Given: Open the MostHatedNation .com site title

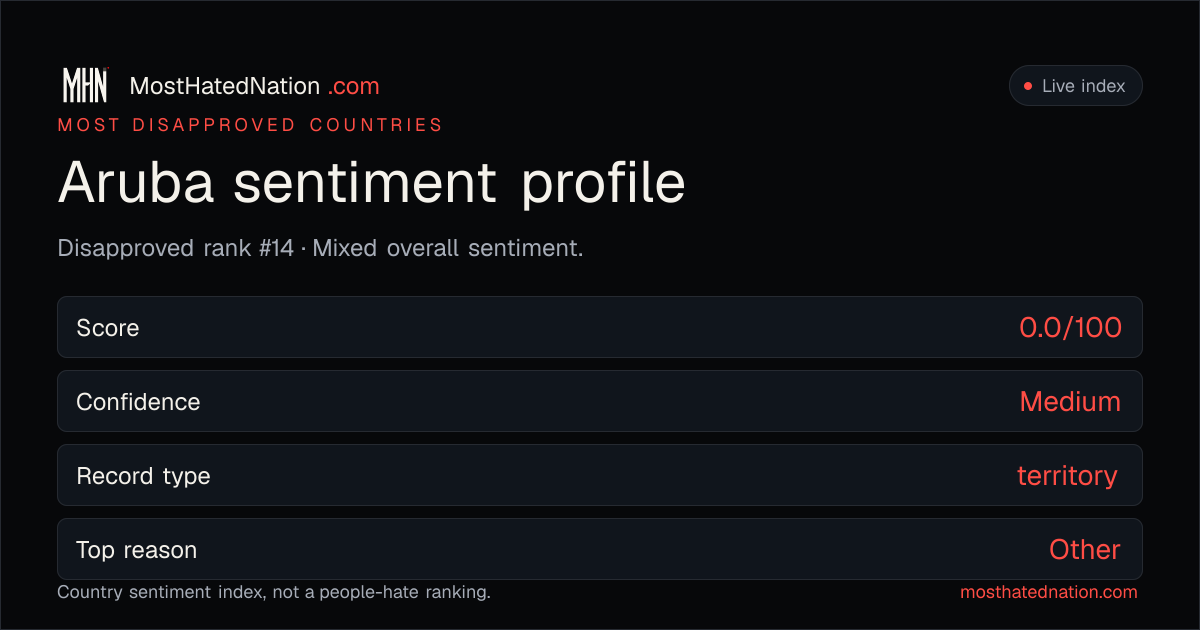Looking at the screenshot, I should click(x=255, y=86).
